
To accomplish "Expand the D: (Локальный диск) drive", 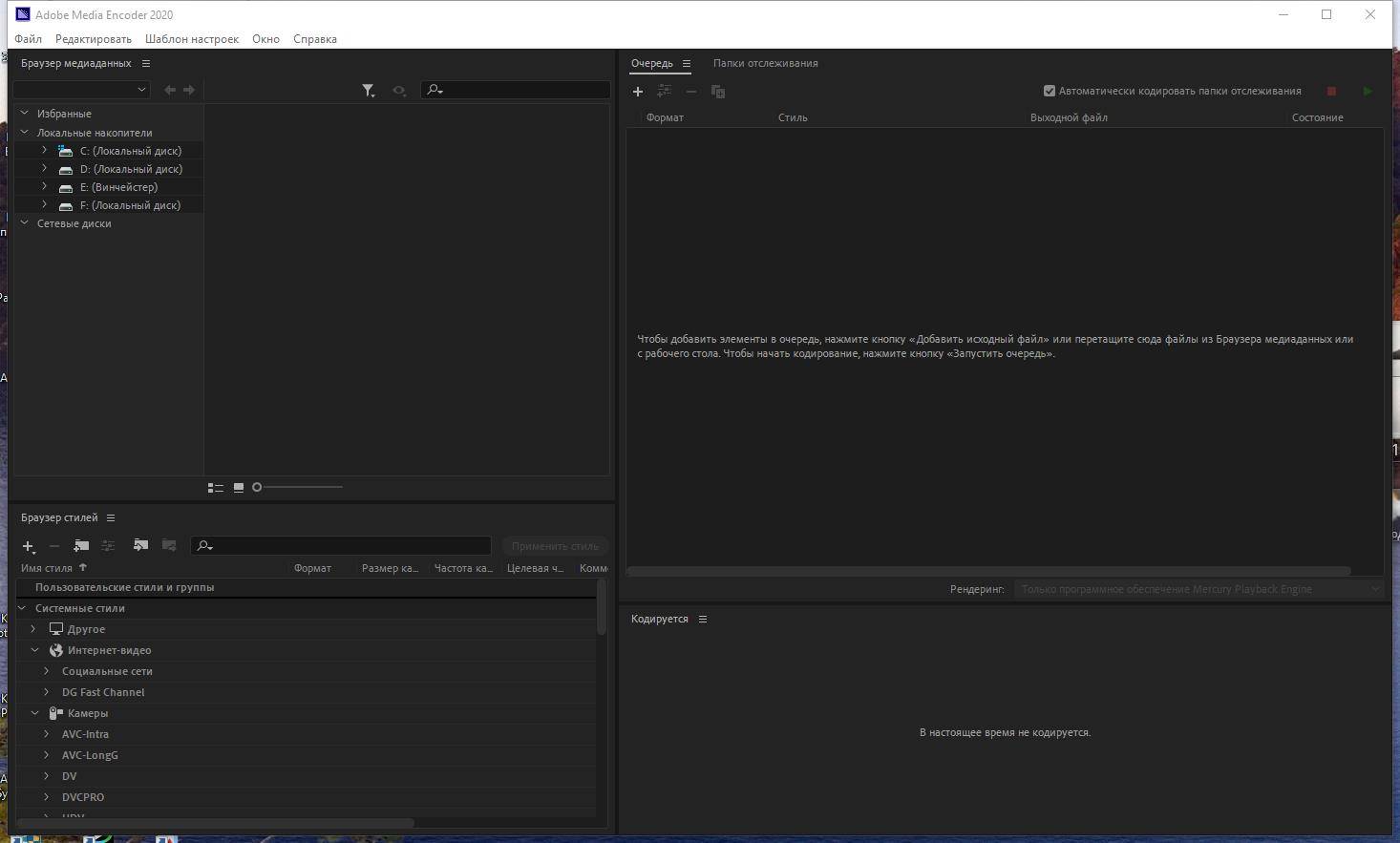I will click(44, 169).
